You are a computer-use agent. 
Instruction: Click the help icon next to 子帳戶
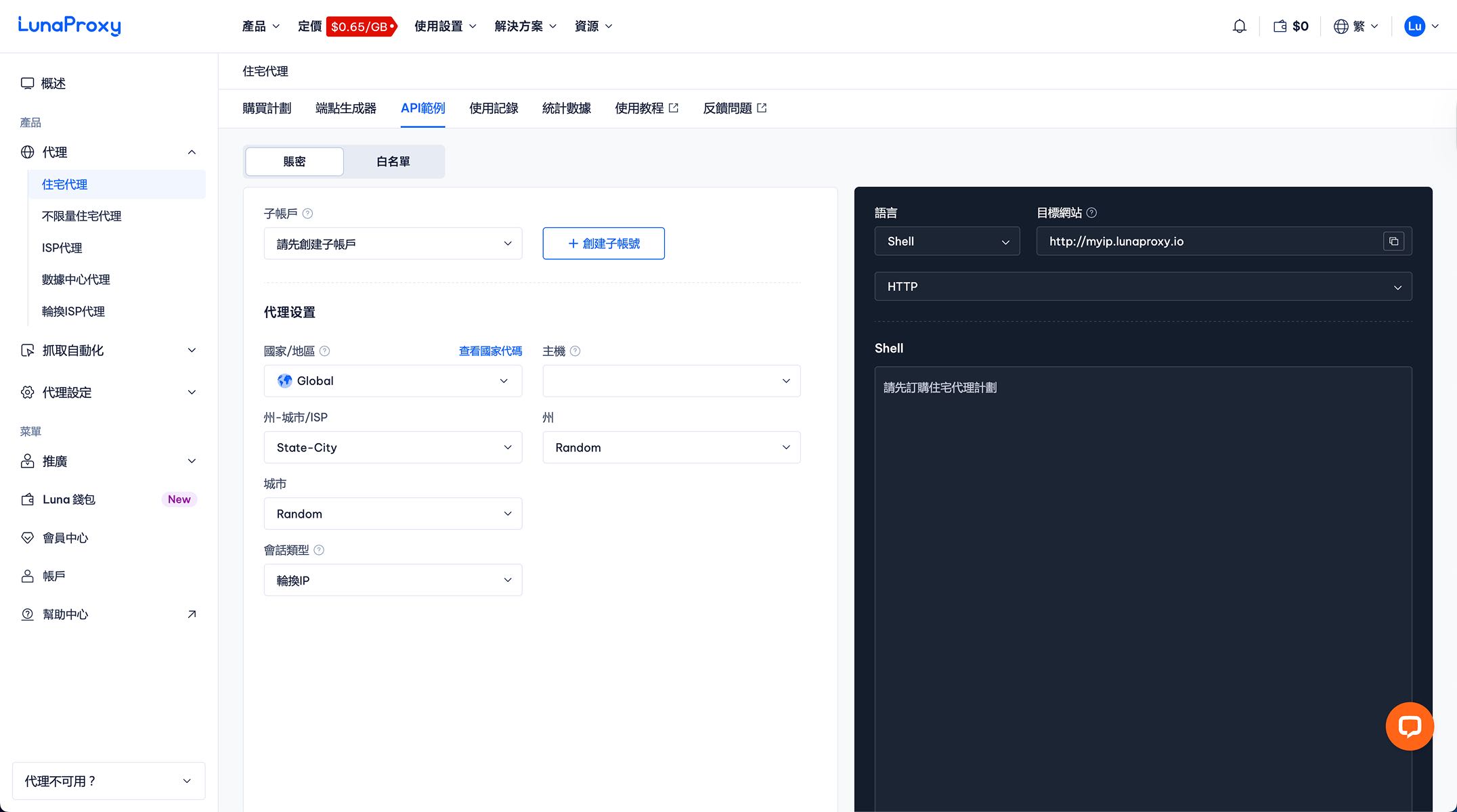click(x=307, y=214)
